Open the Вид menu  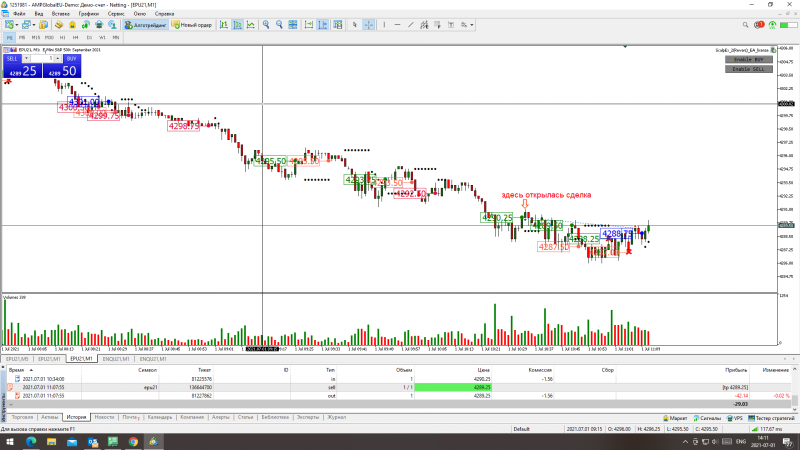tap(39, 14)
